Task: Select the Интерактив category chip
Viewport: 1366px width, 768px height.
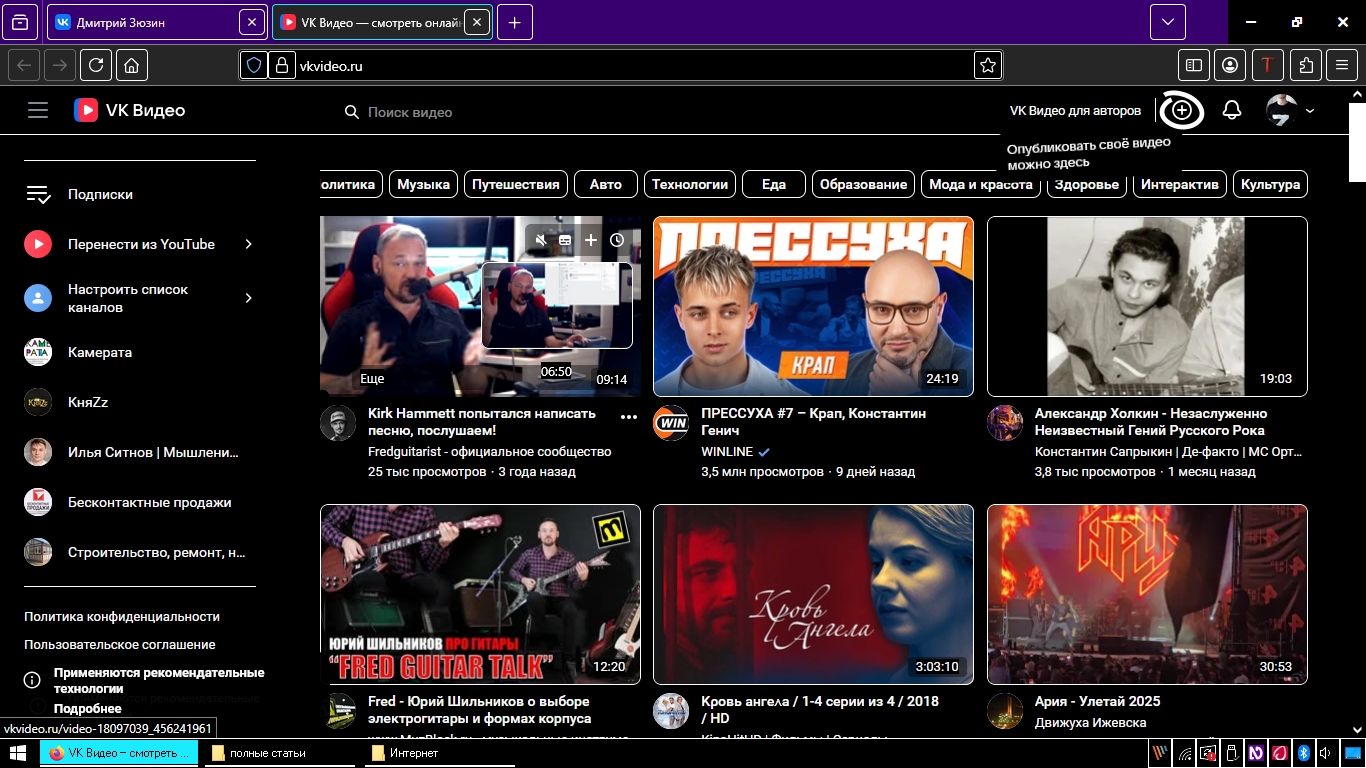Action: coord(1180,184)
